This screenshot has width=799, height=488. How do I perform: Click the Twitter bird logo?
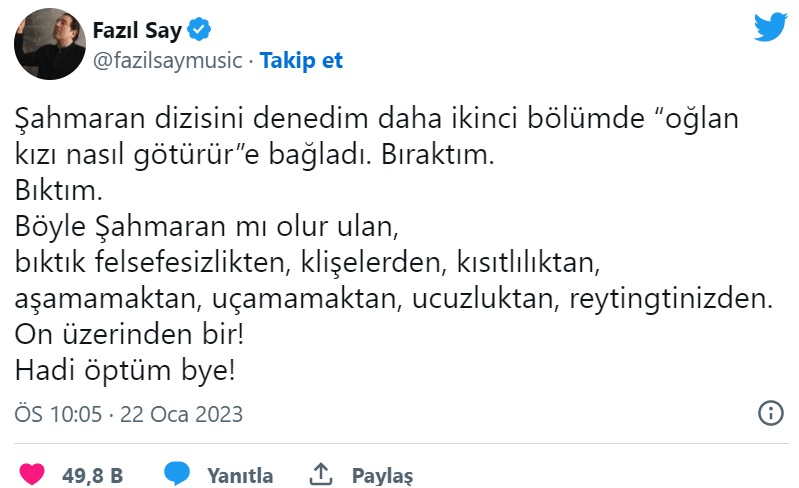[x=770, y=27]
